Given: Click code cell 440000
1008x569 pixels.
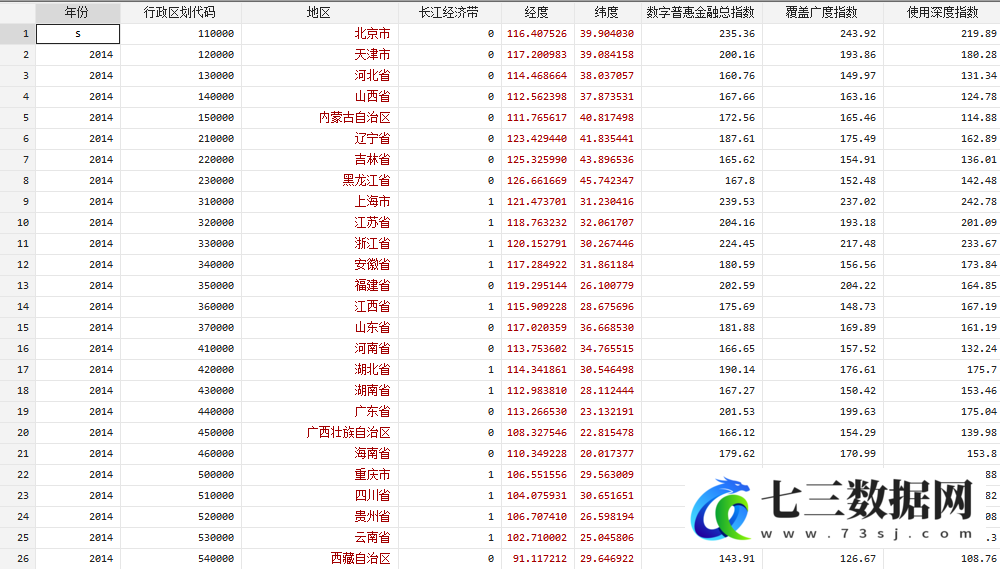Looking at the screenshot, I should coord(181,411).
